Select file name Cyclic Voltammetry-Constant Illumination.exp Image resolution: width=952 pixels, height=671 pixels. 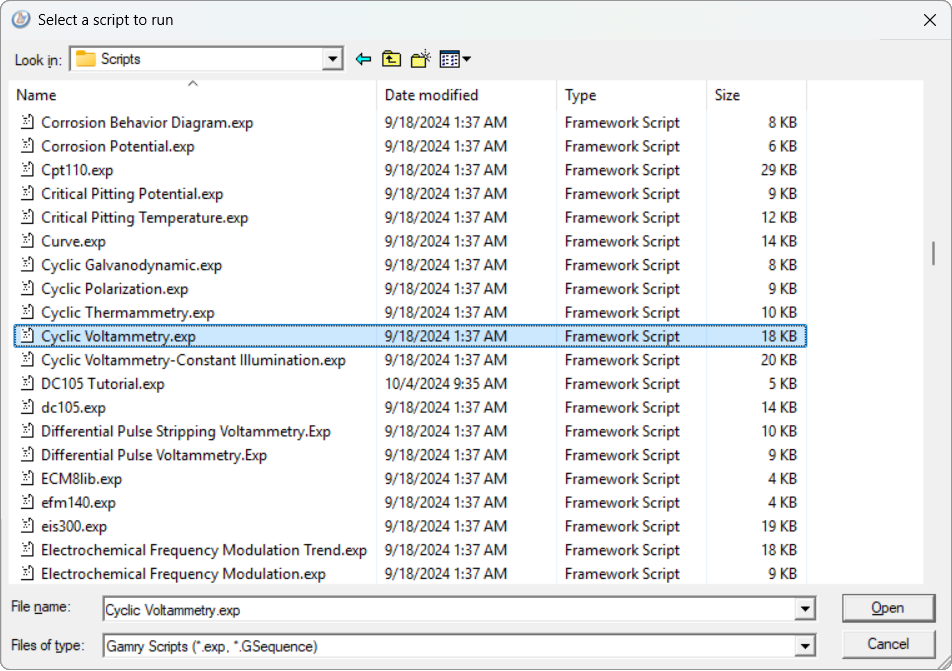pos(193,360)
